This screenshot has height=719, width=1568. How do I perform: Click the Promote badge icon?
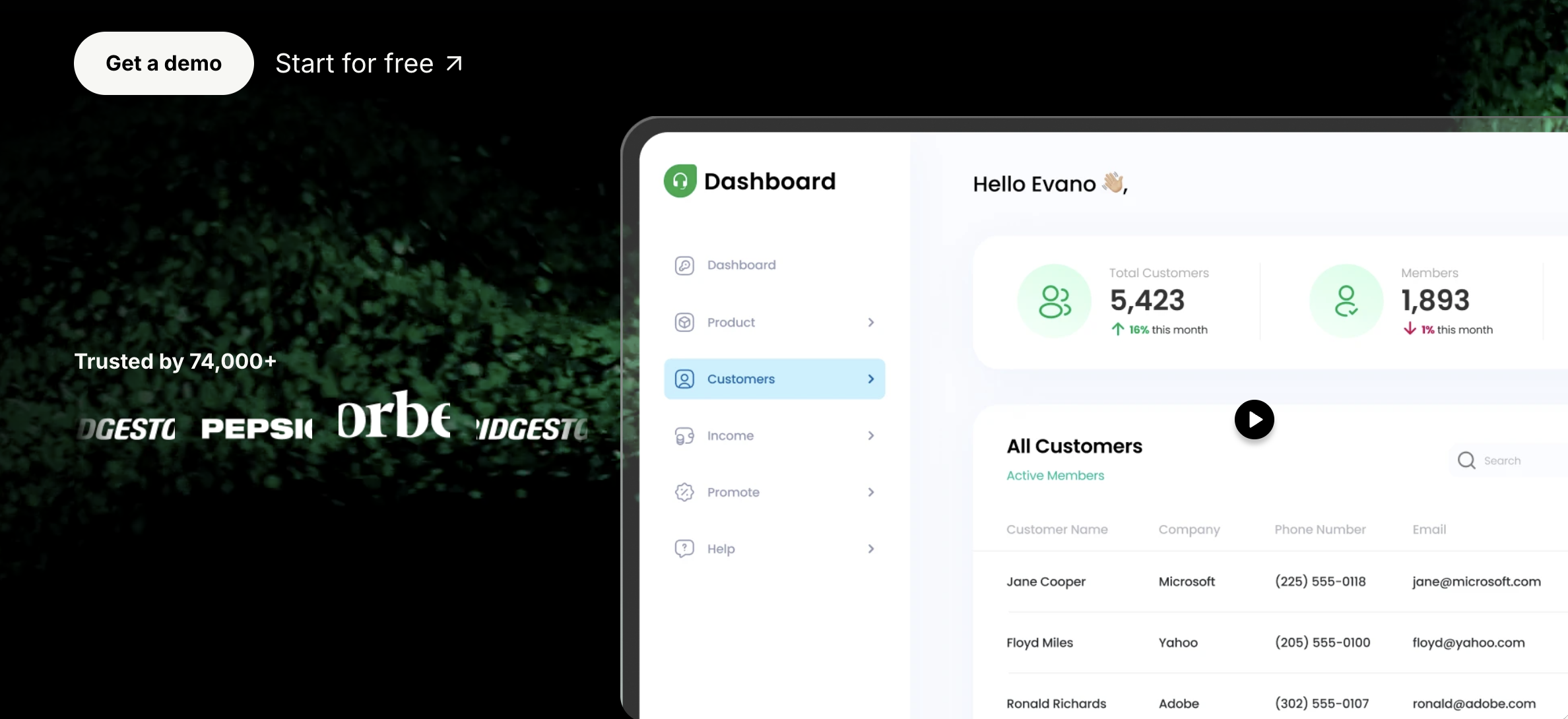[x=684, y=492]
